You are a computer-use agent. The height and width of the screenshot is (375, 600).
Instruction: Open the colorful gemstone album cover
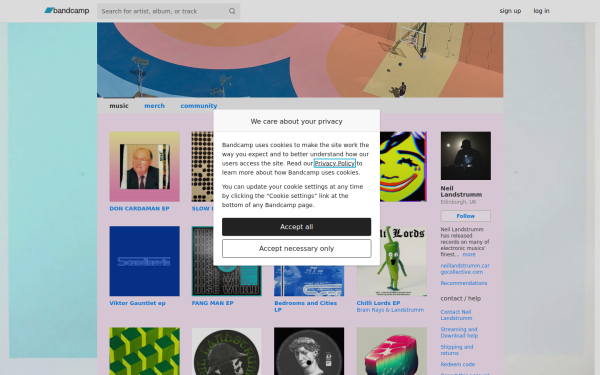tap(391, 351)
